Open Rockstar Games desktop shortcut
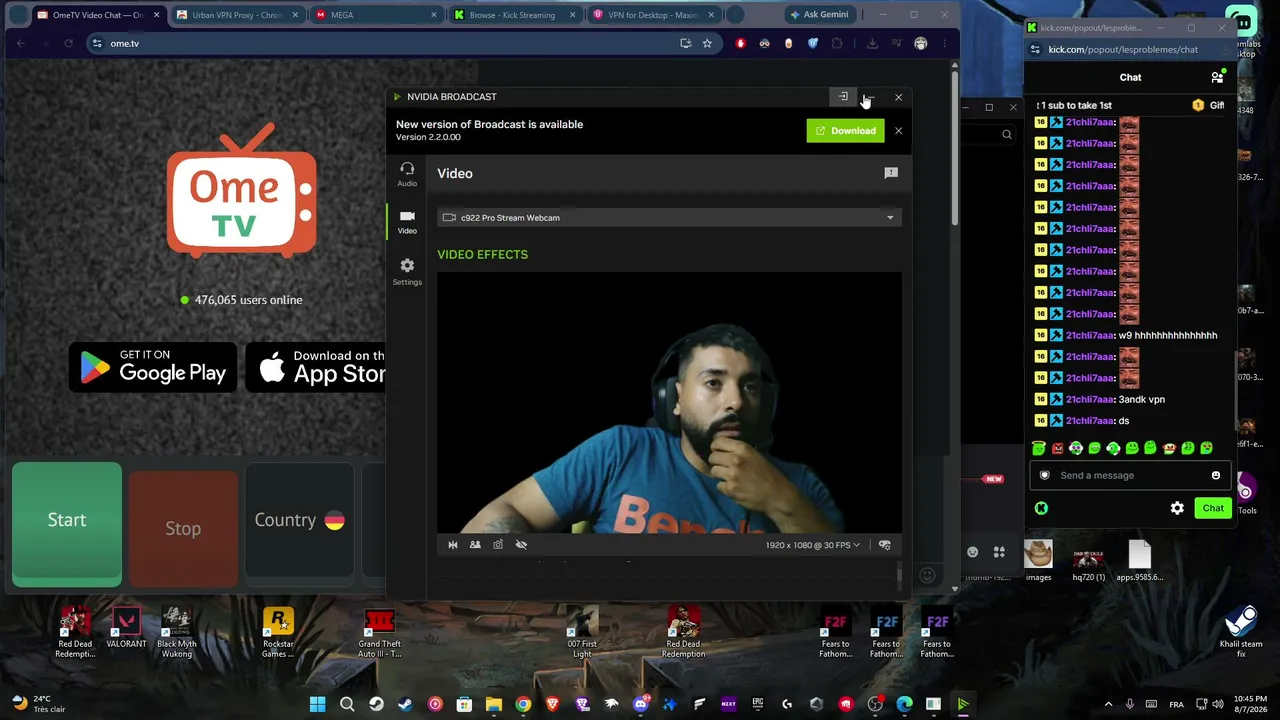 point(278,632)
